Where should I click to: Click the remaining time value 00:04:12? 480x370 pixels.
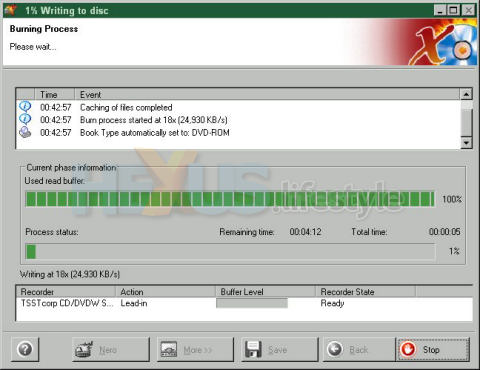(x=305, y=232)
